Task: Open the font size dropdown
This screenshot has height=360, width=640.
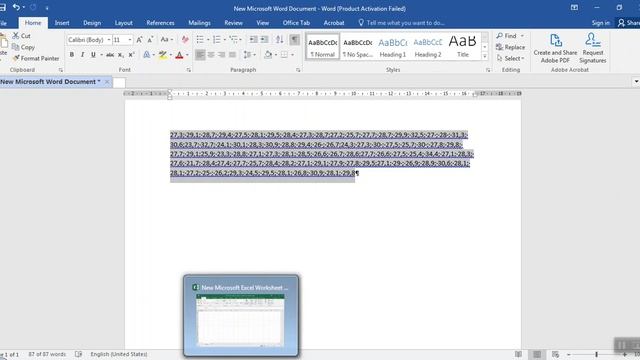Action: [130, 40]
